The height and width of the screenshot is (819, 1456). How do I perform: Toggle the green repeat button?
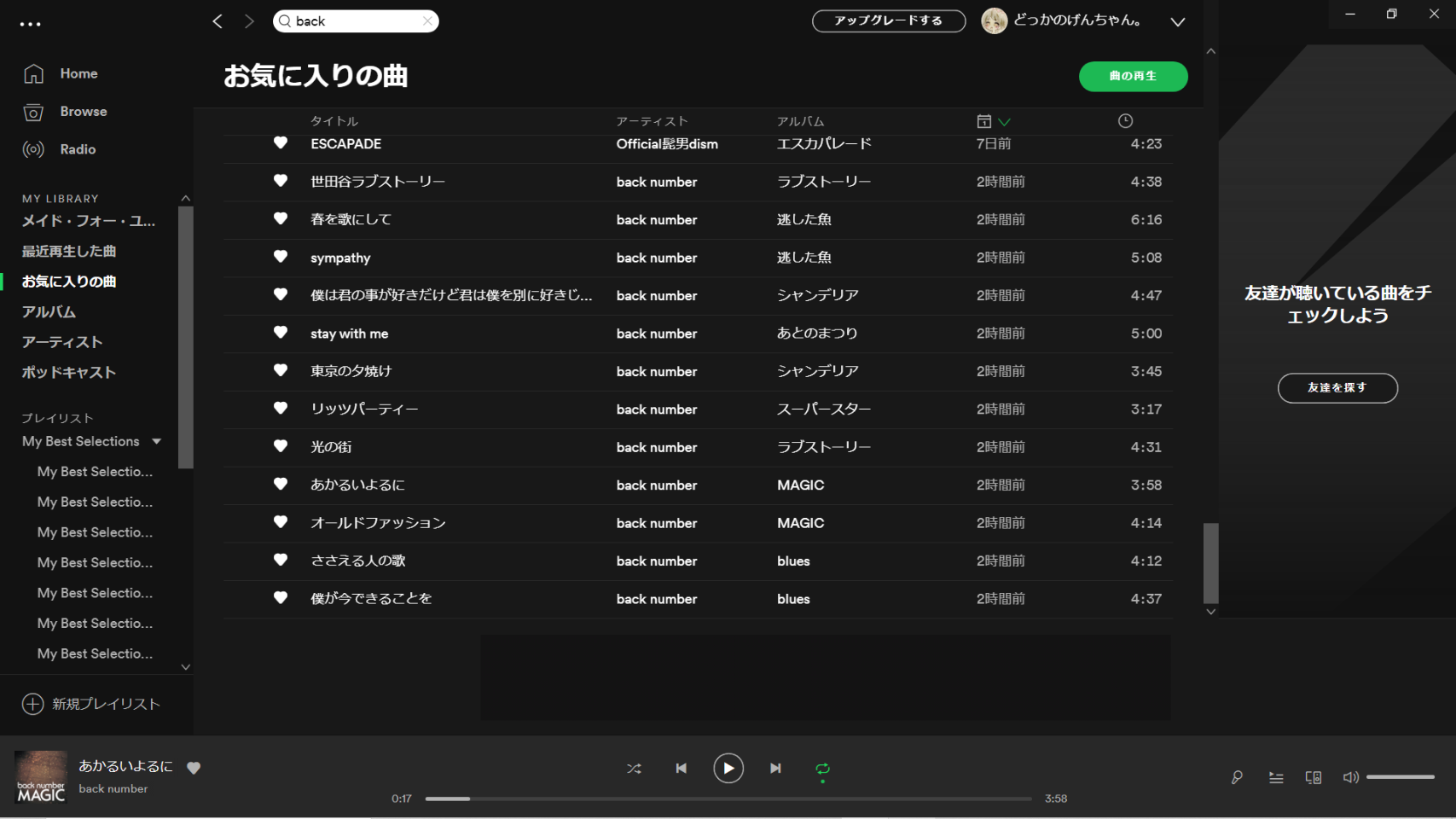pos(822,769)
